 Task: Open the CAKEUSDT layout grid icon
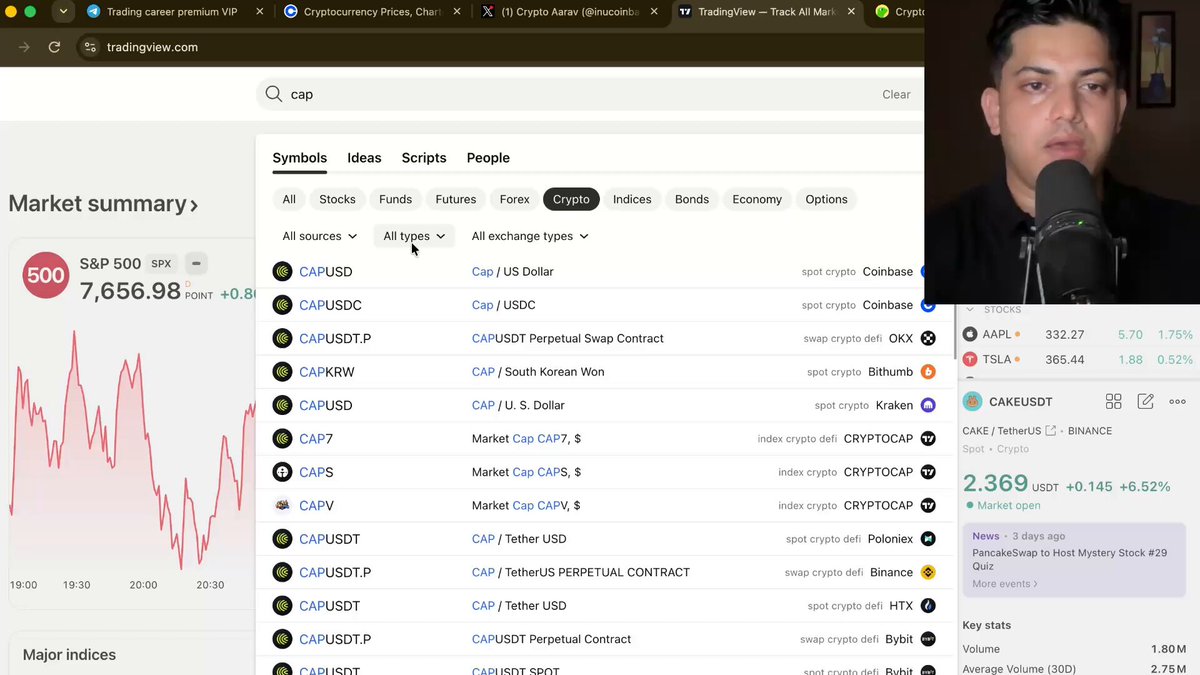tap(1113, 401)
